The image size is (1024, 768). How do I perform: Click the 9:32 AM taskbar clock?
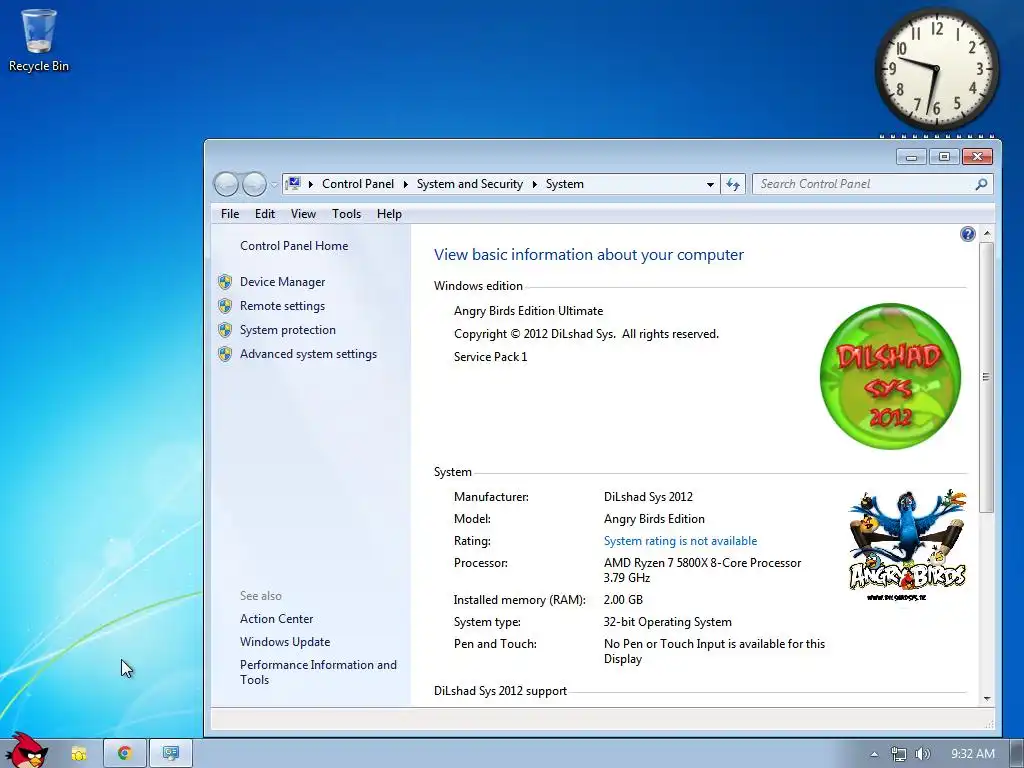tap(972, 754)
